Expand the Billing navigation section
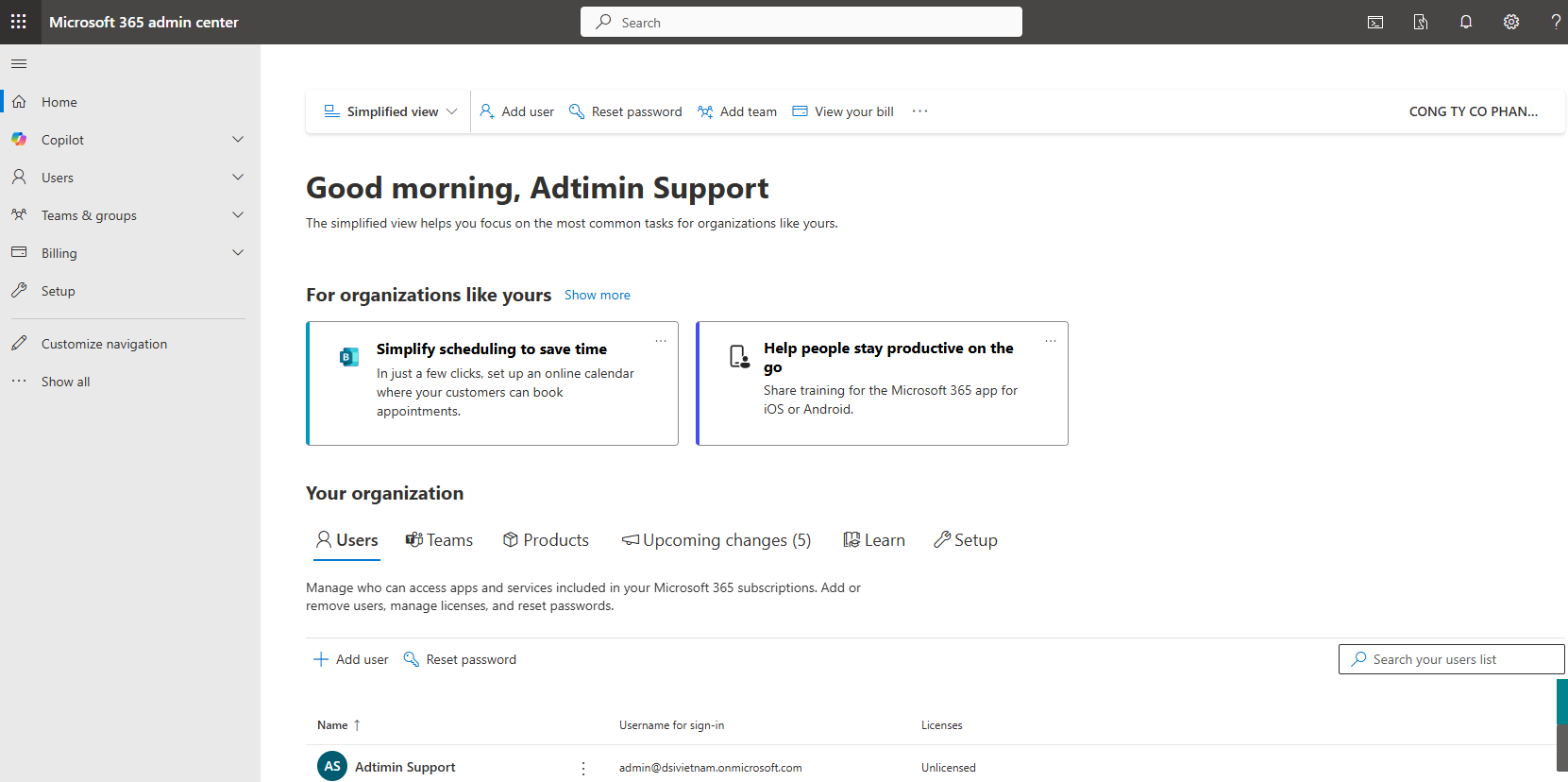The image size is (1568, 782). [238, 252]
